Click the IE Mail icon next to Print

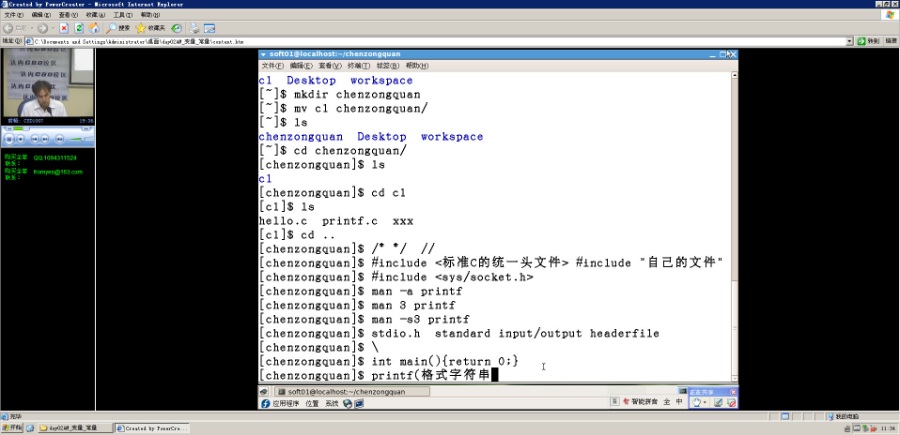(x=210, y=28)
